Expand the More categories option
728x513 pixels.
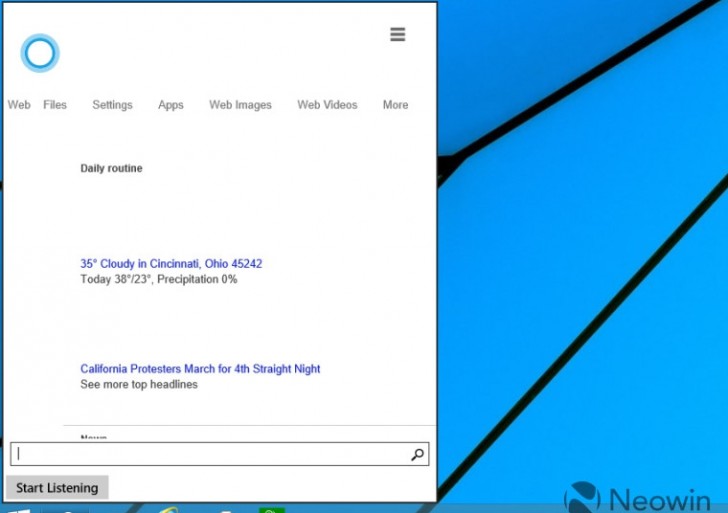pyautogui.click(x=395, y=105)
